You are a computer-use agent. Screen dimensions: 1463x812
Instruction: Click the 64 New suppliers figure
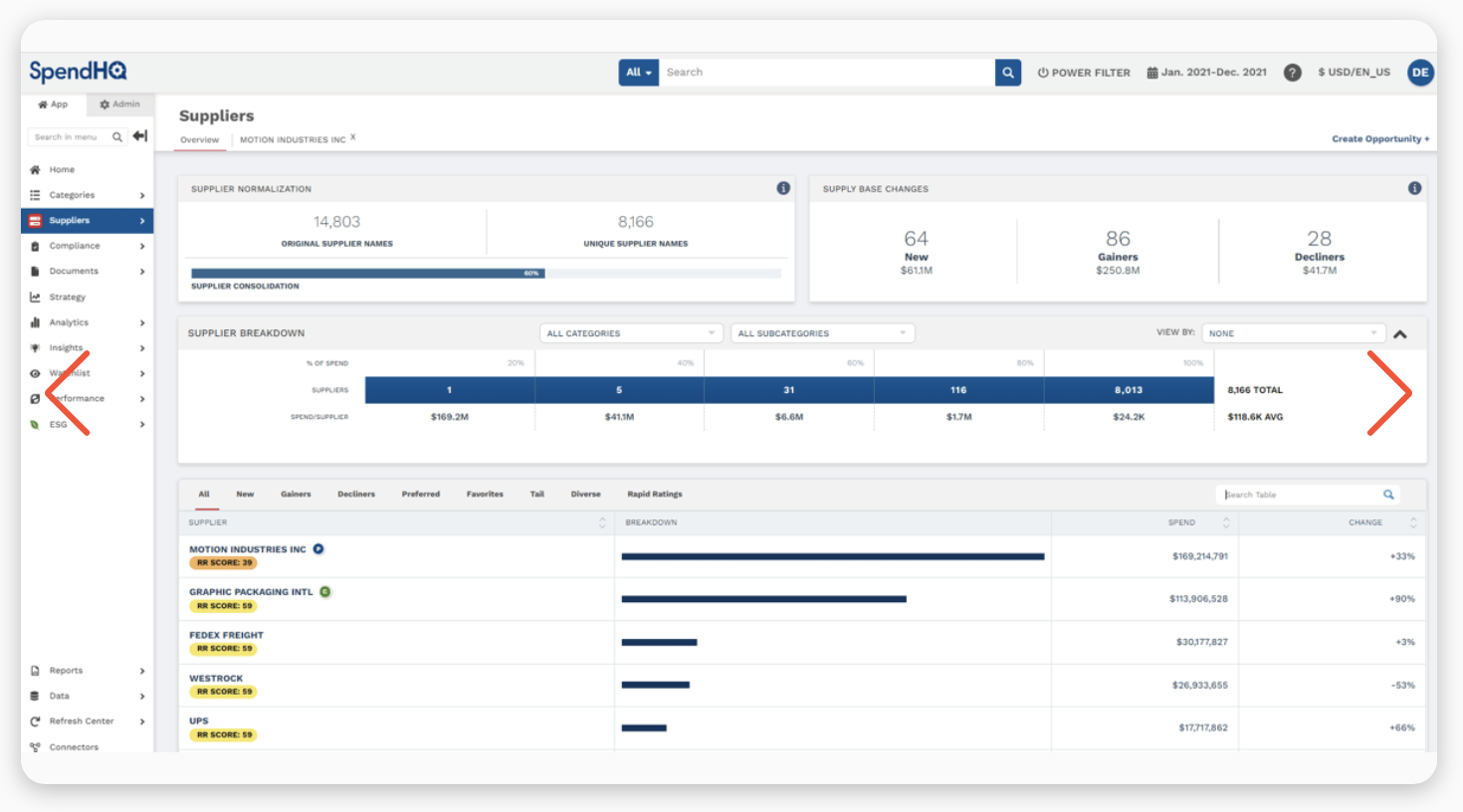tap(916, 239)
